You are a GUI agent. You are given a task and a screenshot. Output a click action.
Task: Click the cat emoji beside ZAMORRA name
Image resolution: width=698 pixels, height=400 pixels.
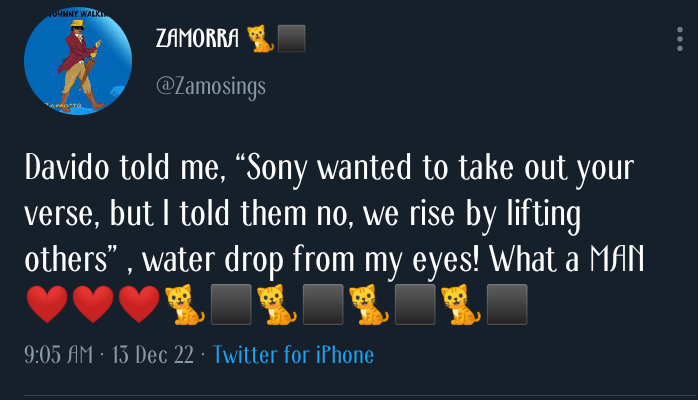coord(260,39)
